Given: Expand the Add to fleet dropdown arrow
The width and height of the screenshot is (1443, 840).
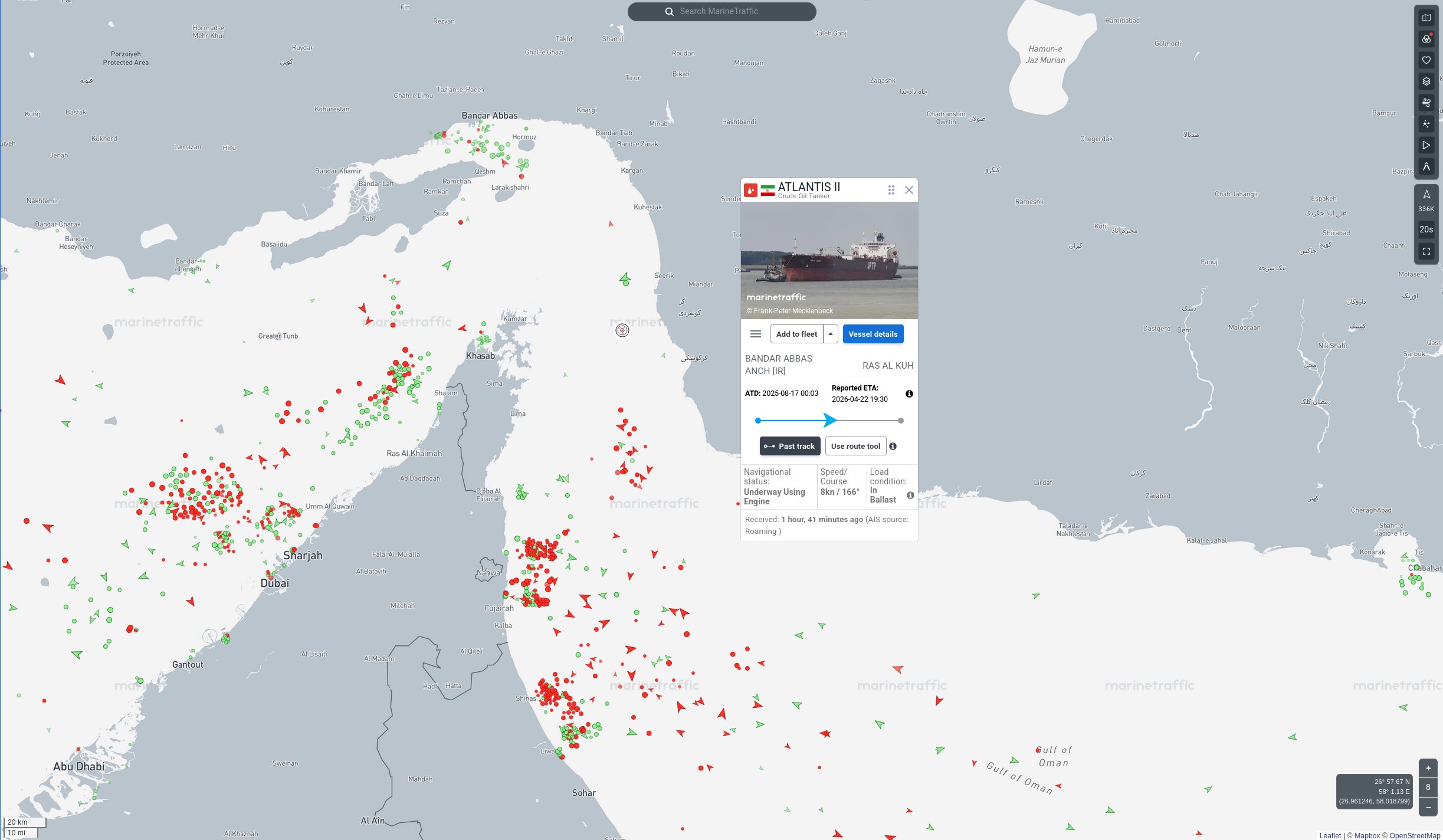Looking at the screenshot, I should (831, 334).
